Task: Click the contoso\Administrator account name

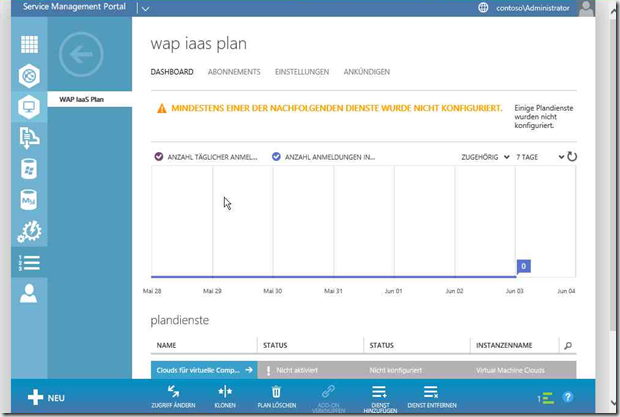Action: pyautogui.click(x=533, y=8)
